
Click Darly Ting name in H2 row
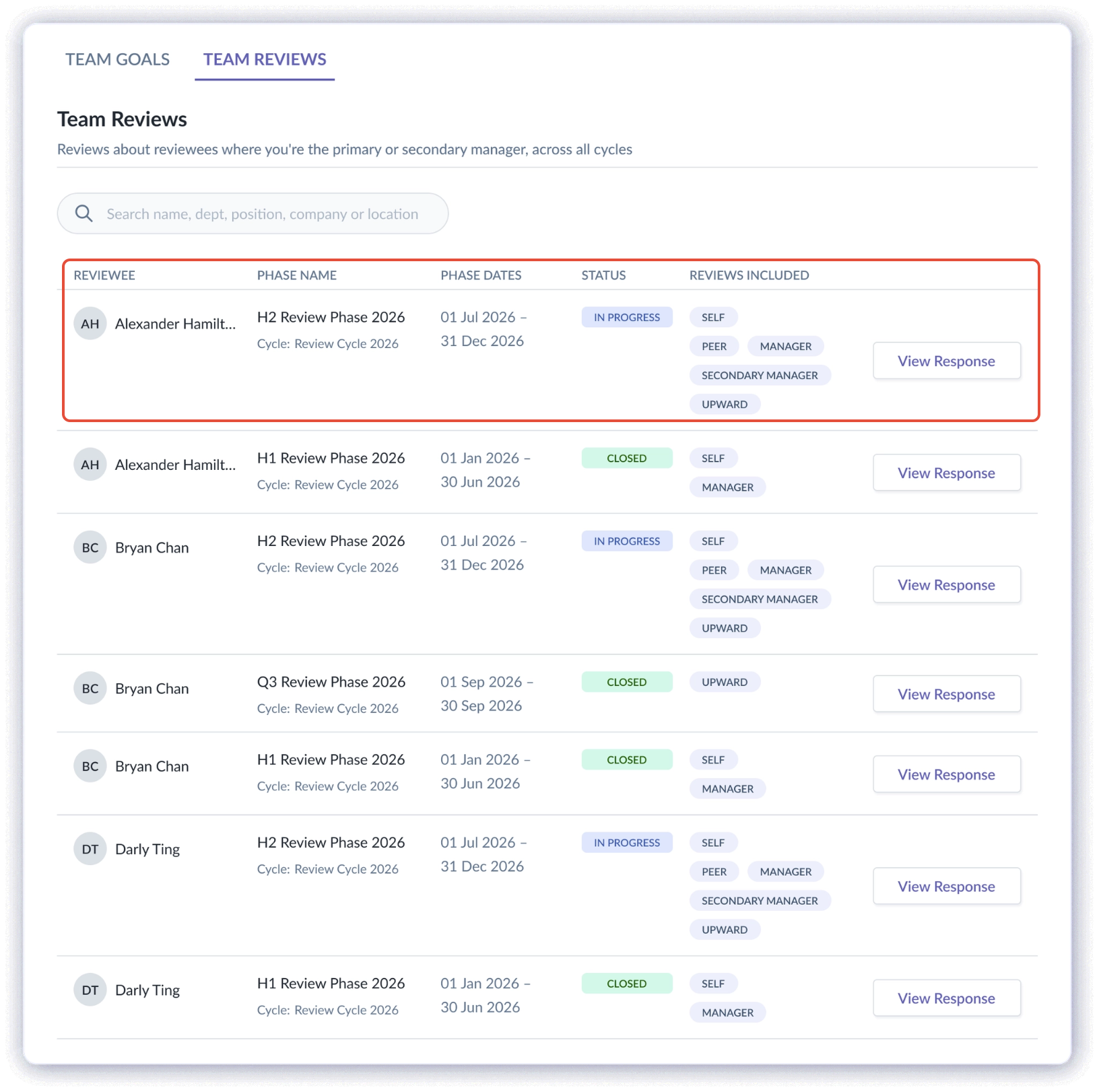[x=147, y=850]
